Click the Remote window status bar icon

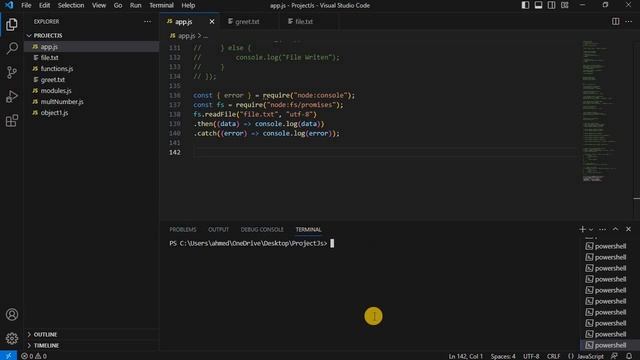(x=8, y=356)
